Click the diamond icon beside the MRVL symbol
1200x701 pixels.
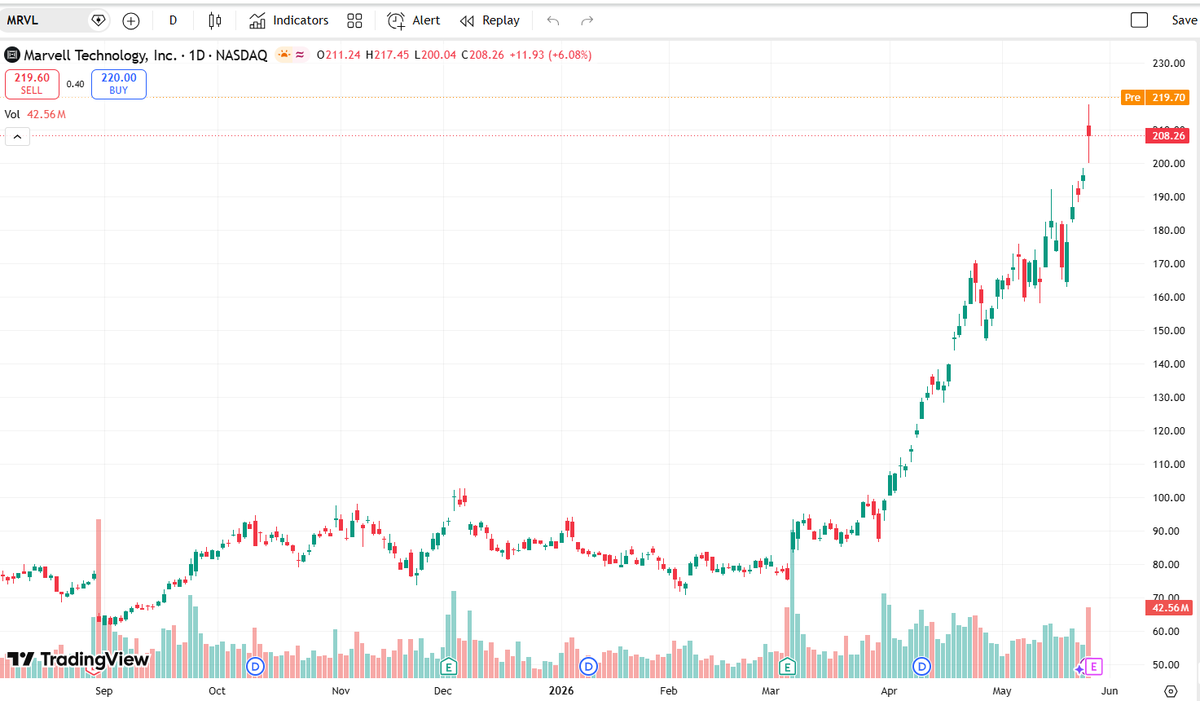pyautogui.click(x=98, y=20)
